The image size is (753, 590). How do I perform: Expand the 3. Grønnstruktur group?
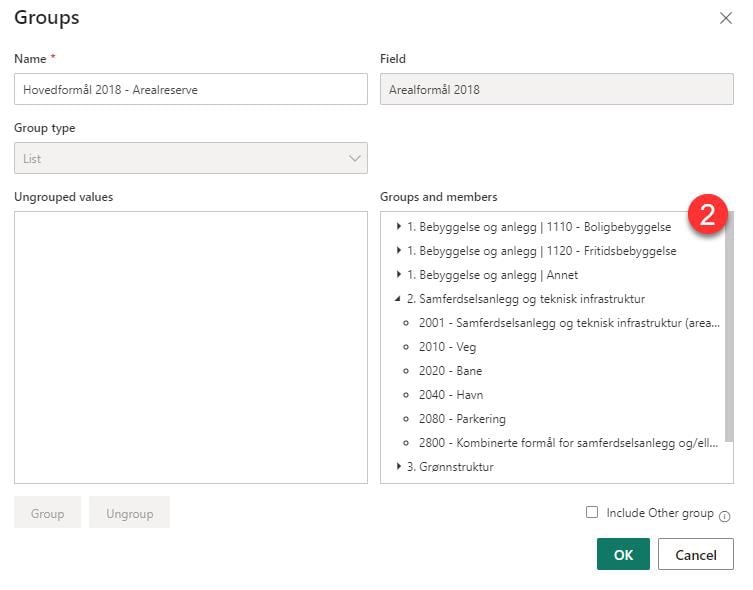[399, 467]
